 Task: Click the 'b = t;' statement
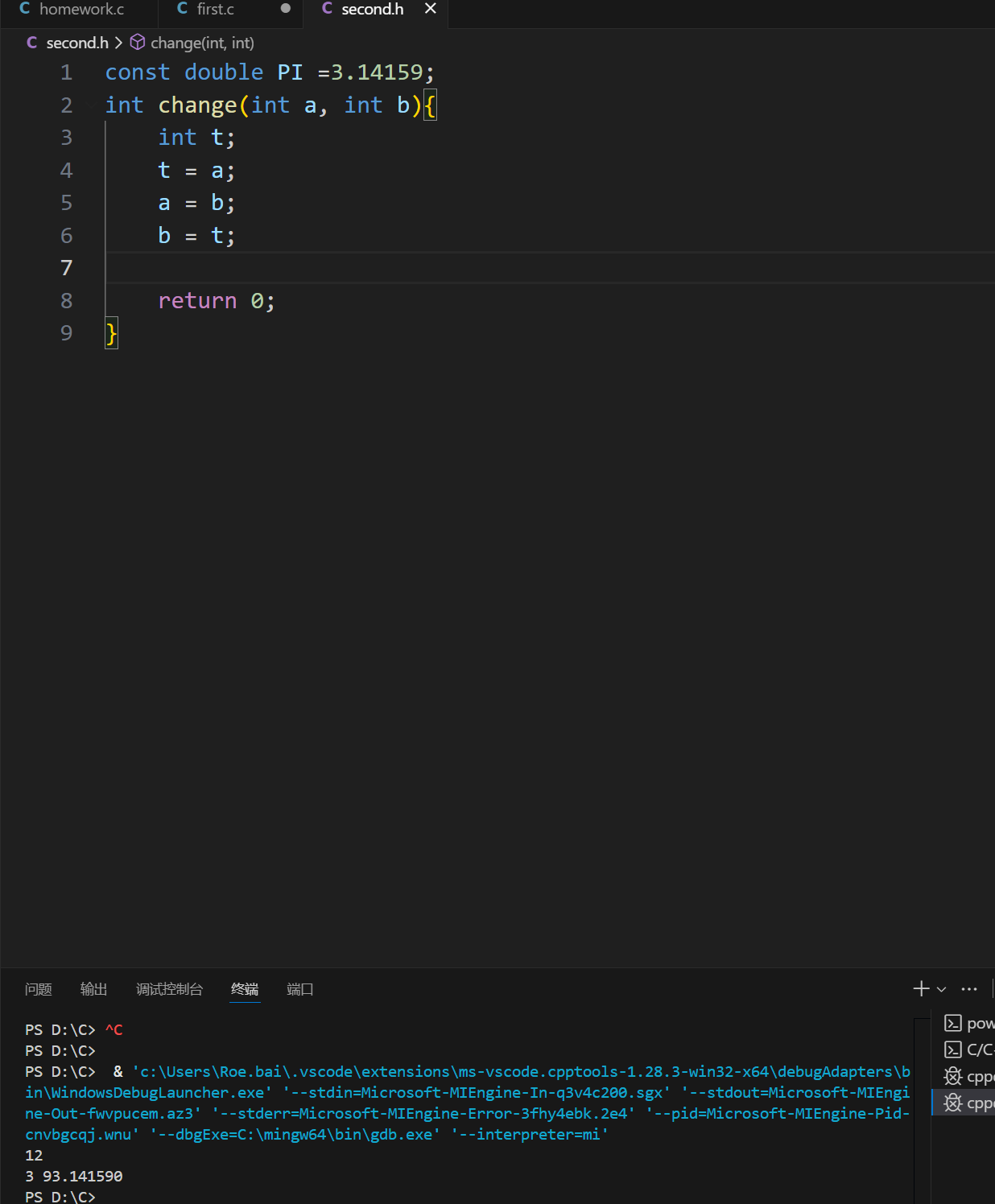[196, 236]
